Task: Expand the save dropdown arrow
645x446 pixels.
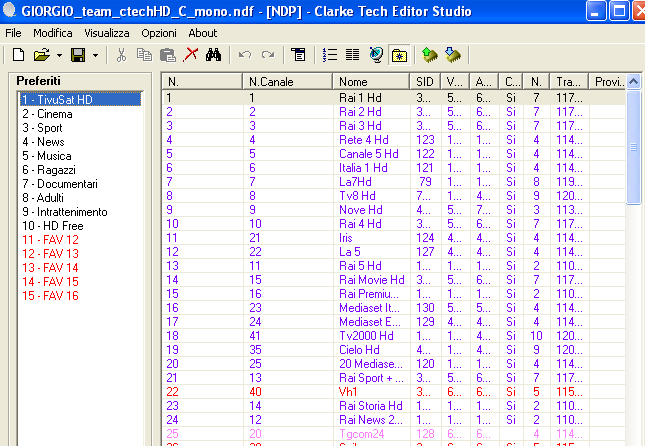Action: (x=95, y=55)
